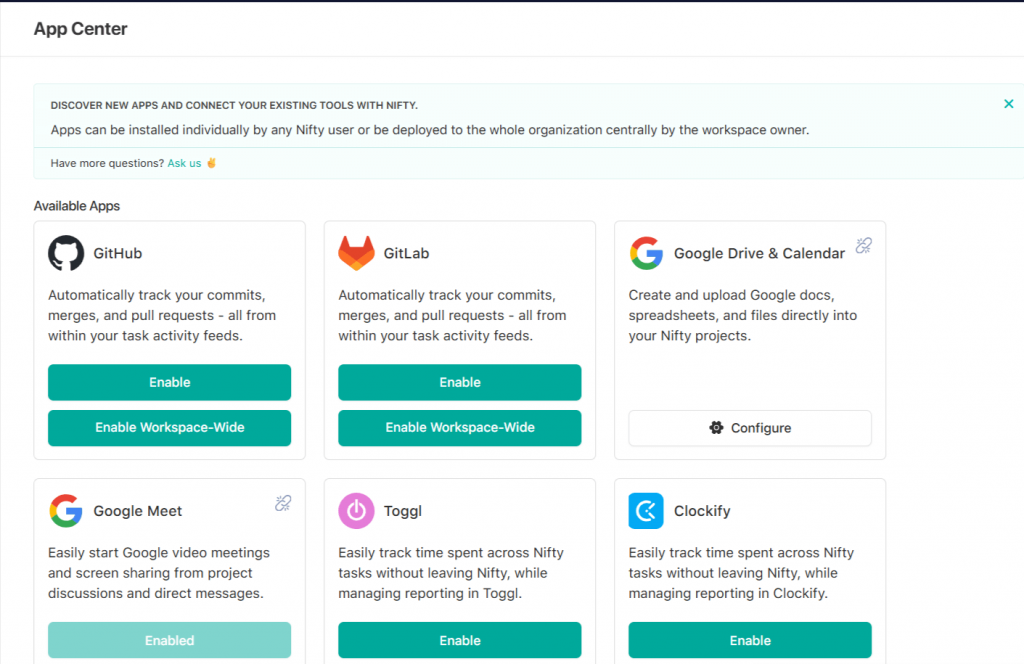Dismiss the discover apps banner
Viewport: 1024px width, 664px height.
pos(1008,104)
